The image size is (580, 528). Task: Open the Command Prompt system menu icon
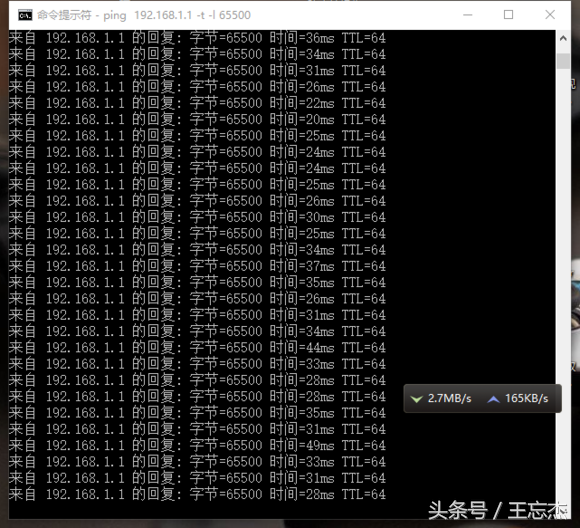pyautogui.click(x=25, y=16)
